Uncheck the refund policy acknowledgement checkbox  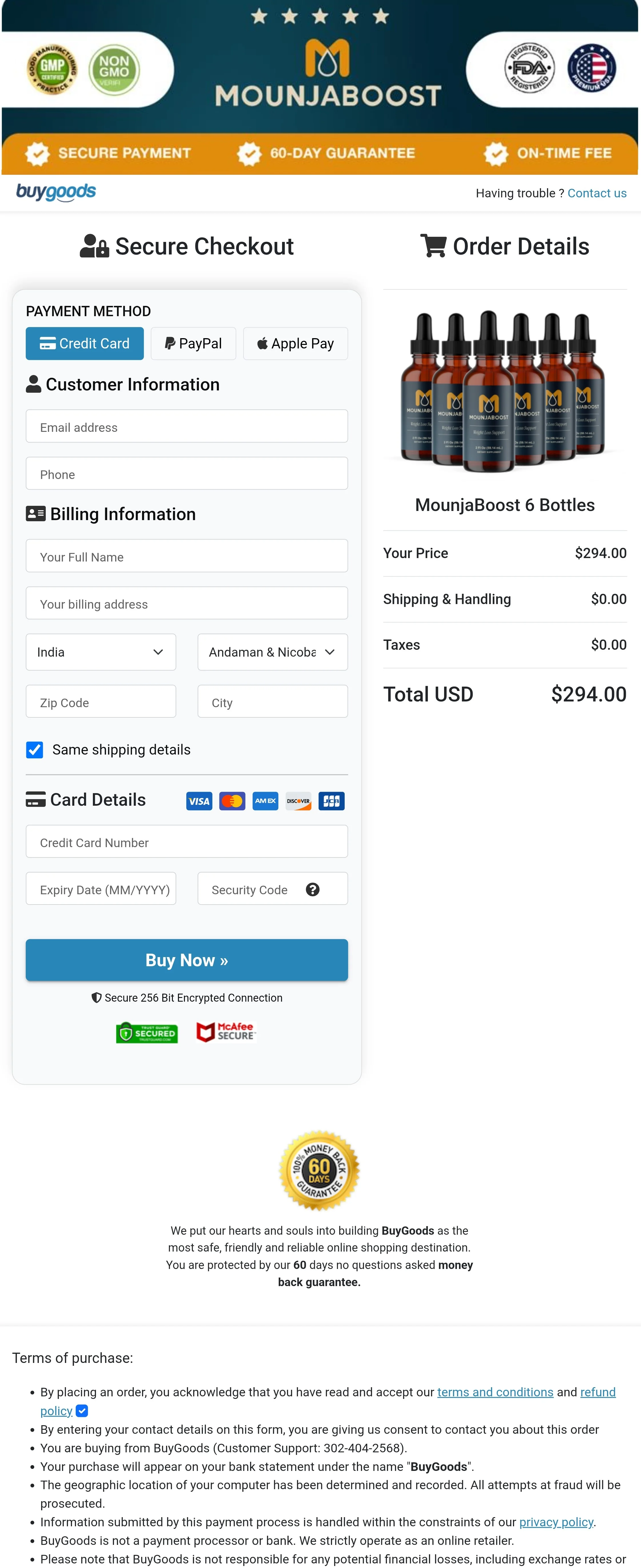81,1411
